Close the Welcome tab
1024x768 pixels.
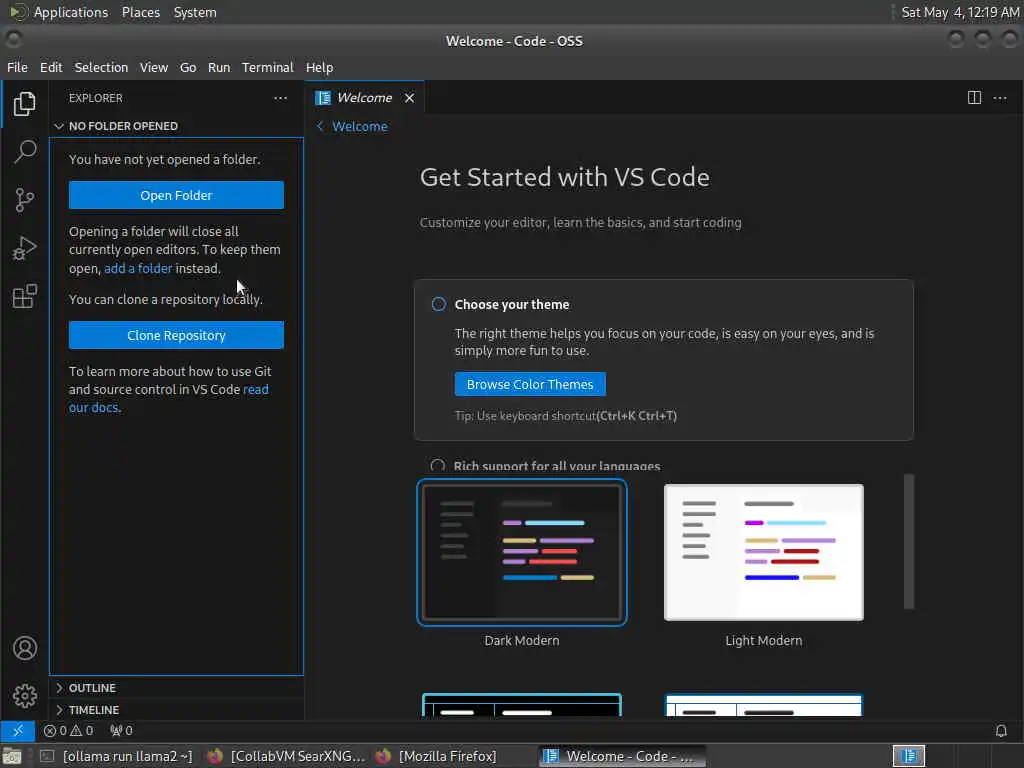pos(409,98)
